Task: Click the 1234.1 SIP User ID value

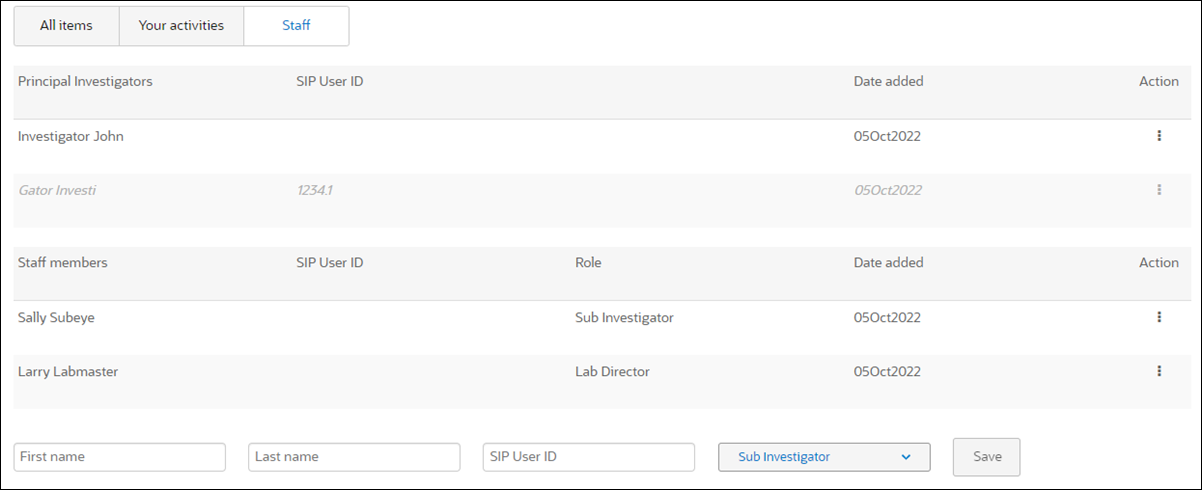Action: [x=315, y=190]
